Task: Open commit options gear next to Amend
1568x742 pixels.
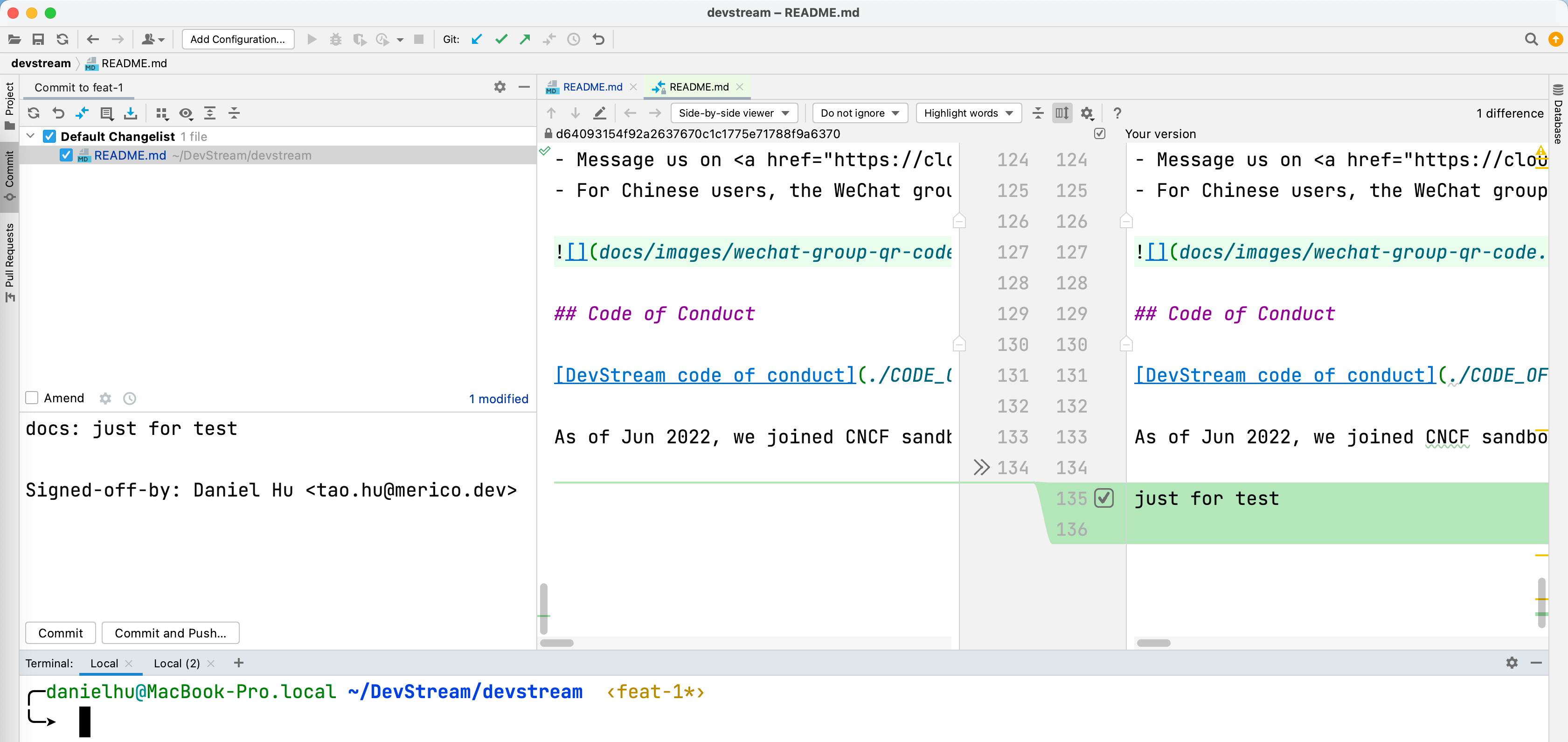Action: point(105,399)
